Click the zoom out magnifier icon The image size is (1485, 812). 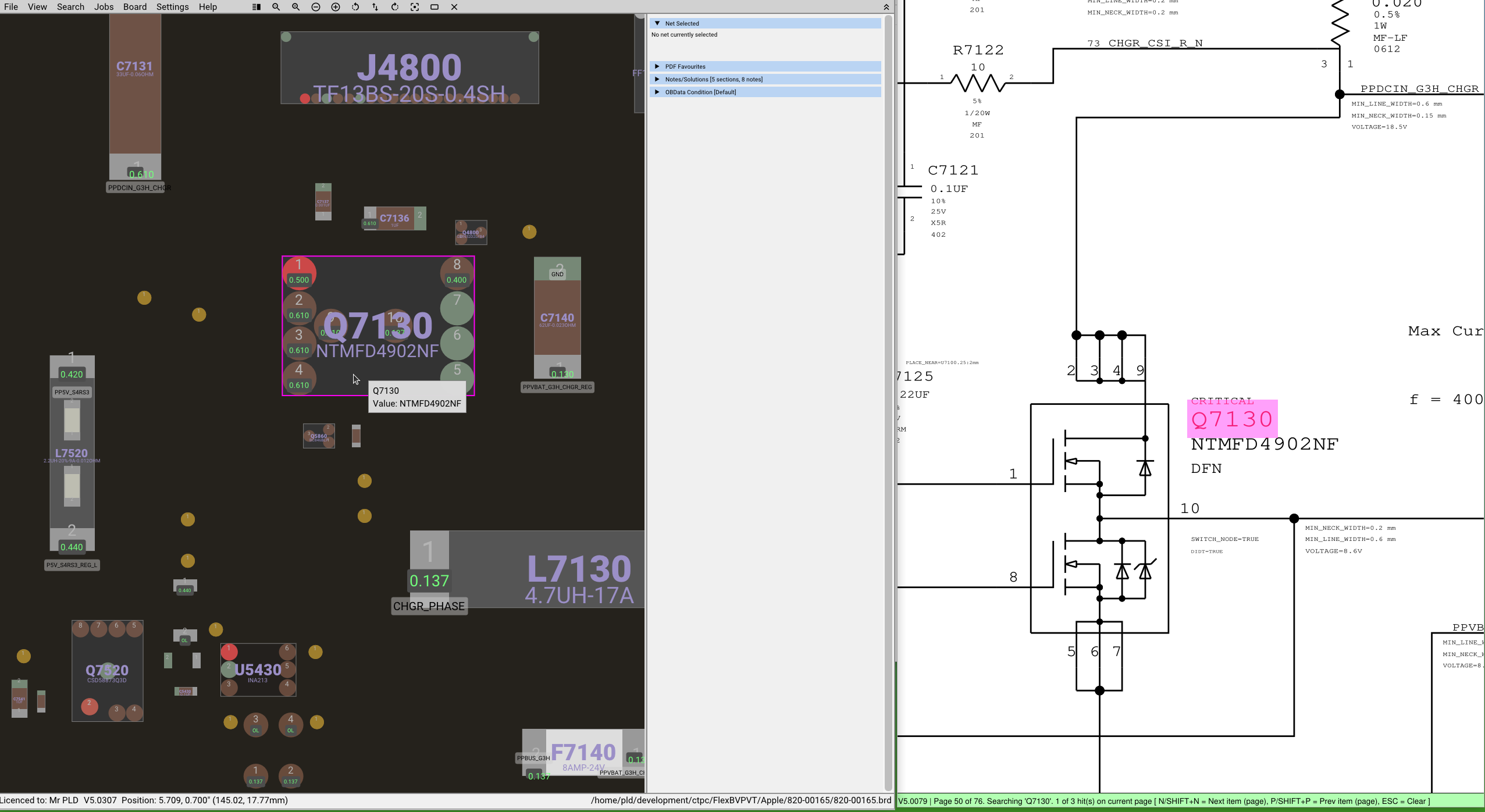coord(276,7)
